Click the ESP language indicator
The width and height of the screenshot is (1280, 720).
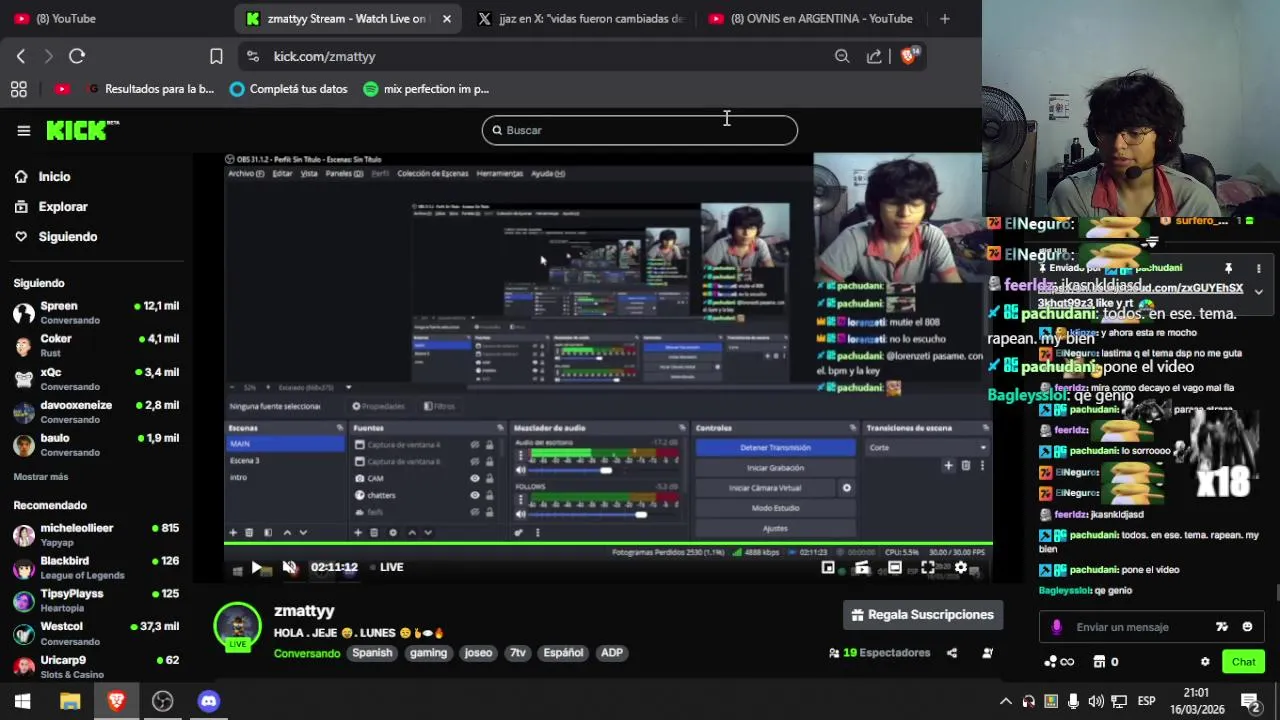pos(1147,701)
